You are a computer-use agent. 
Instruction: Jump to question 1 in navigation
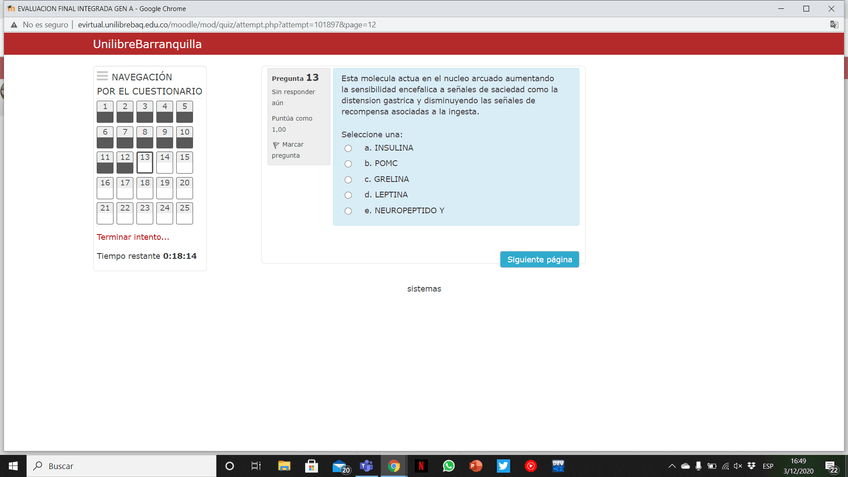105,111
